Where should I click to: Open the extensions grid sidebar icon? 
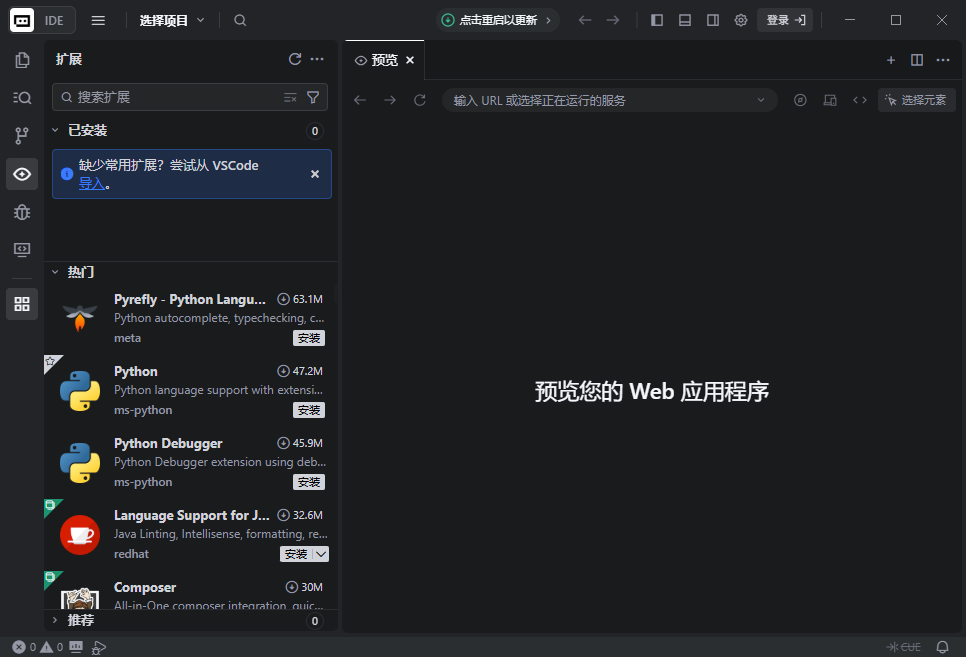pos(22,304)
